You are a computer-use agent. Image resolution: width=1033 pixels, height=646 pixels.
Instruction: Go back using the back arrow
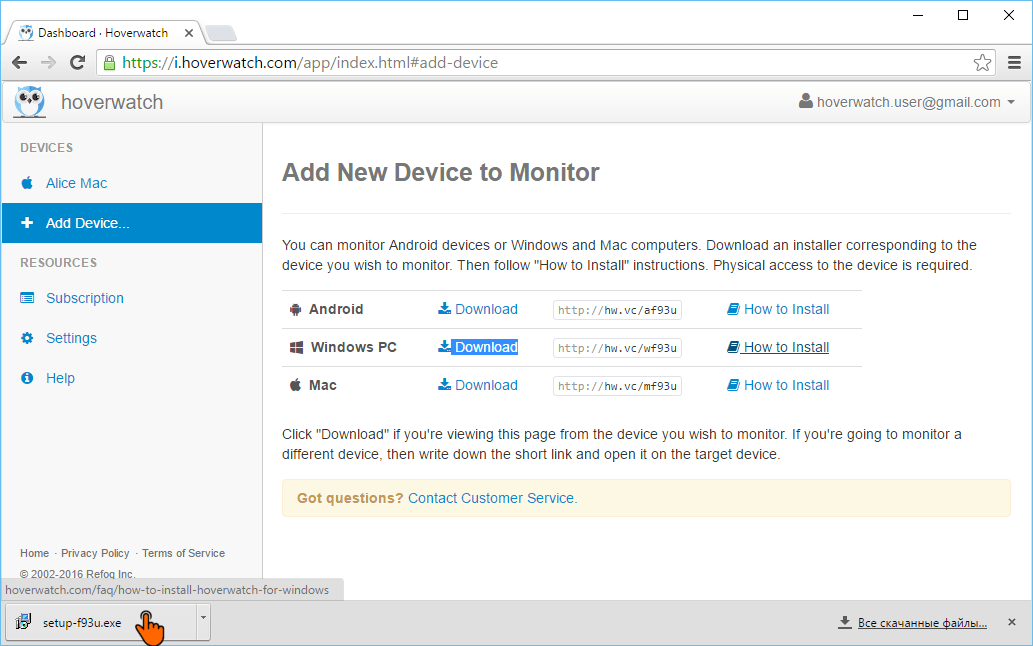coord(20,63)
